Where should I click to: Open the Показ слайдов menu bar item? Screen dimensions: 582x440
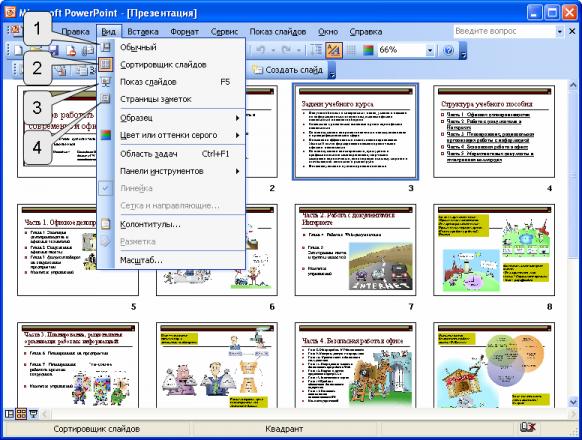278,32
